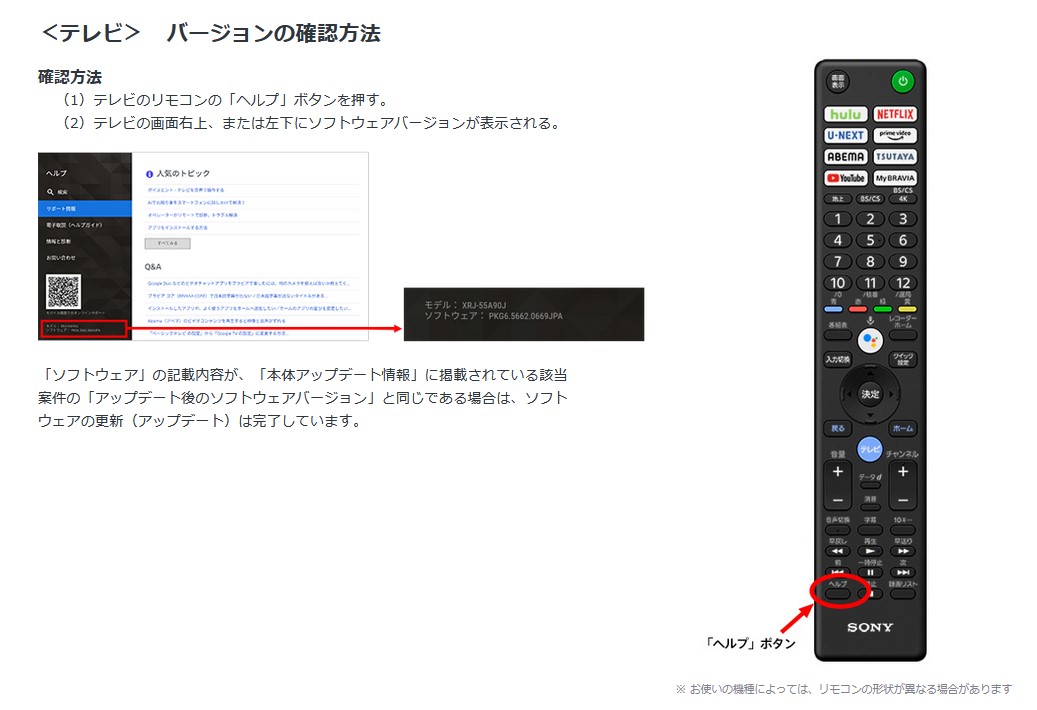Click the データd button on remote
The height and width of the screenshot is (710, 1037).
870,486
